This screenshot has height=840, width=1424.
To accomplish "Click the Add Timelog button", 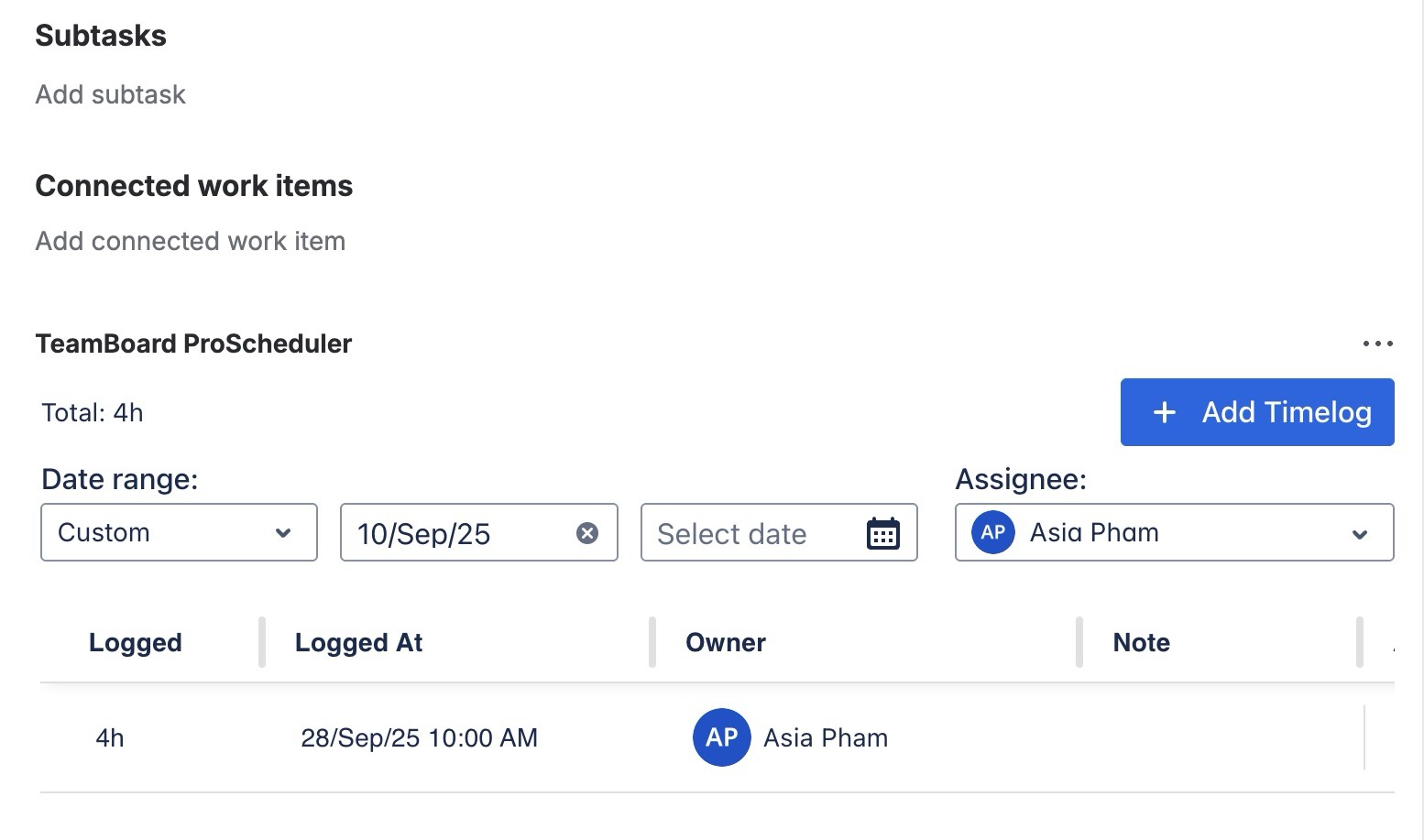I will click(x=1256, y=412).
